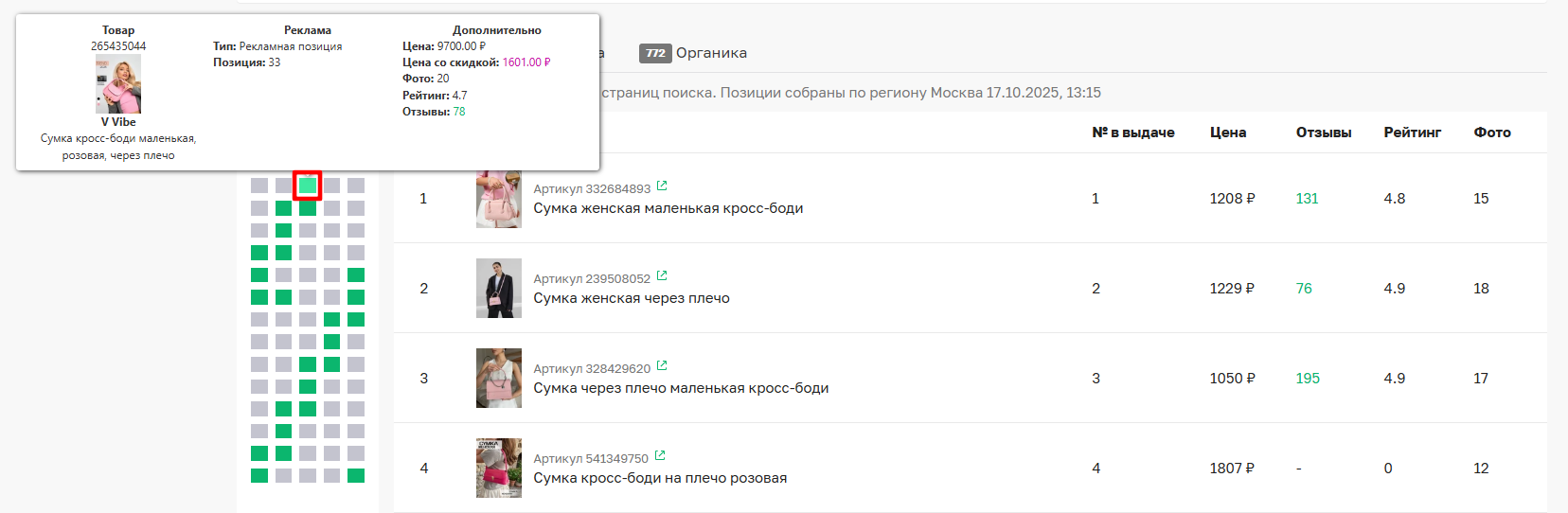Click rating 4.9 in Артикул 239508052 row

coord(1395,289)
